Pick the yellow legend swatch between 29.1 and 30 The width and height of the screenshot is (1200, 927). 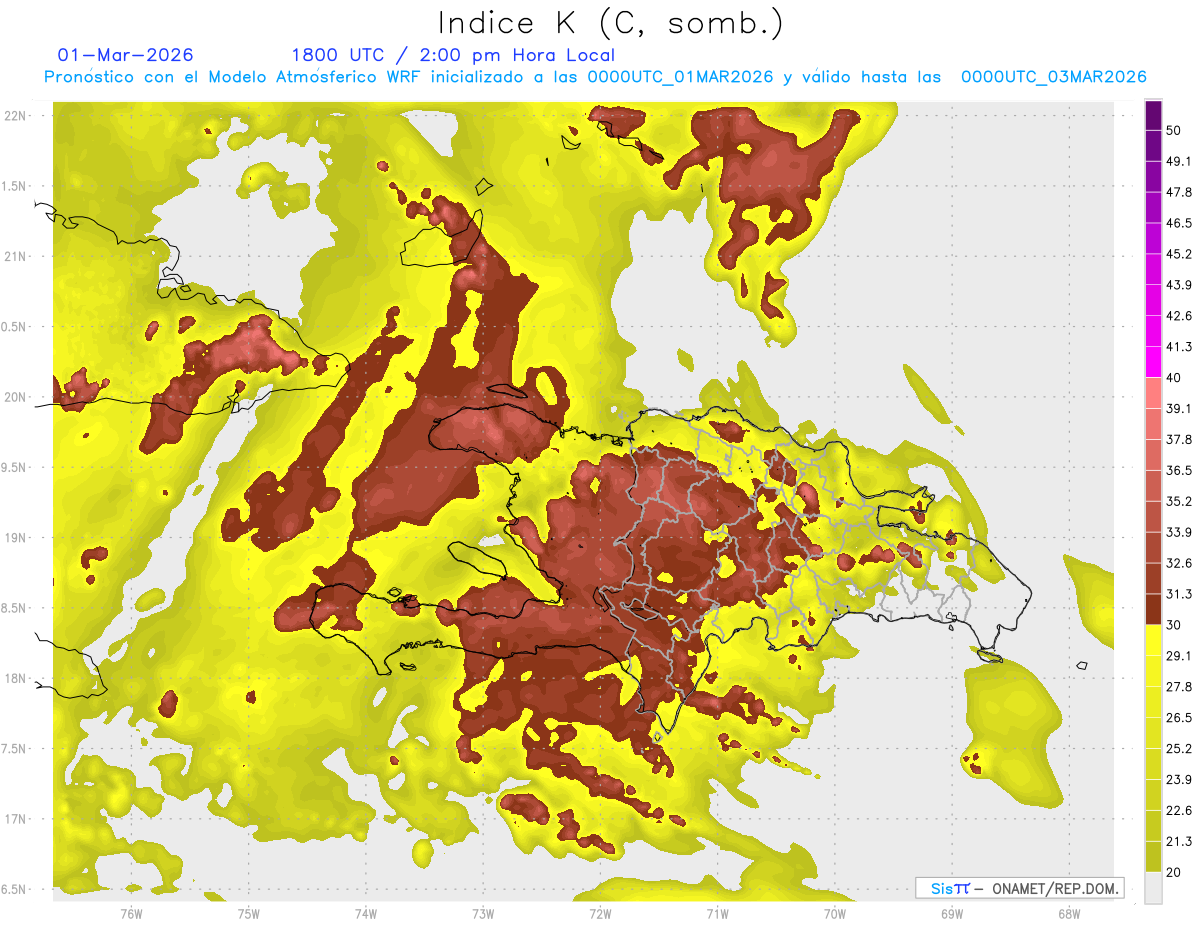tap(1154, 641)
